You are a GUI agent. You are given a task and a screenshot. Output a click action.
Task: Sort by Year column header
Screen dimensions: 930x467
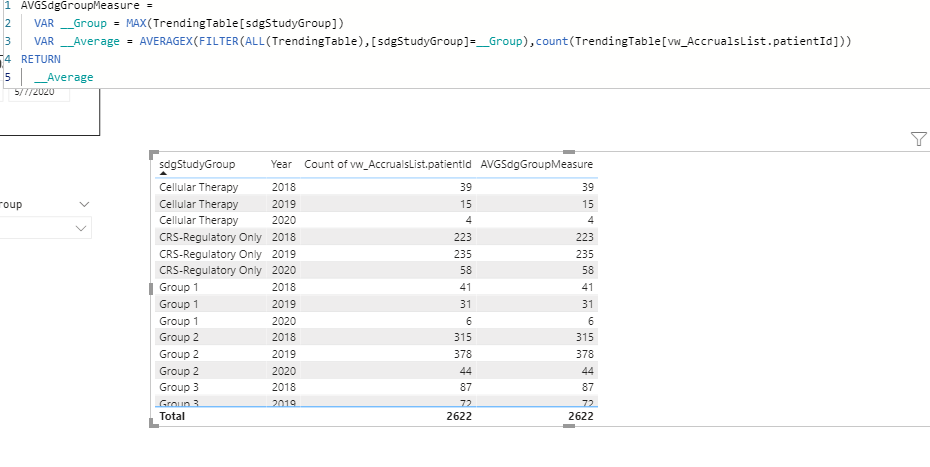tap(281, 164)
